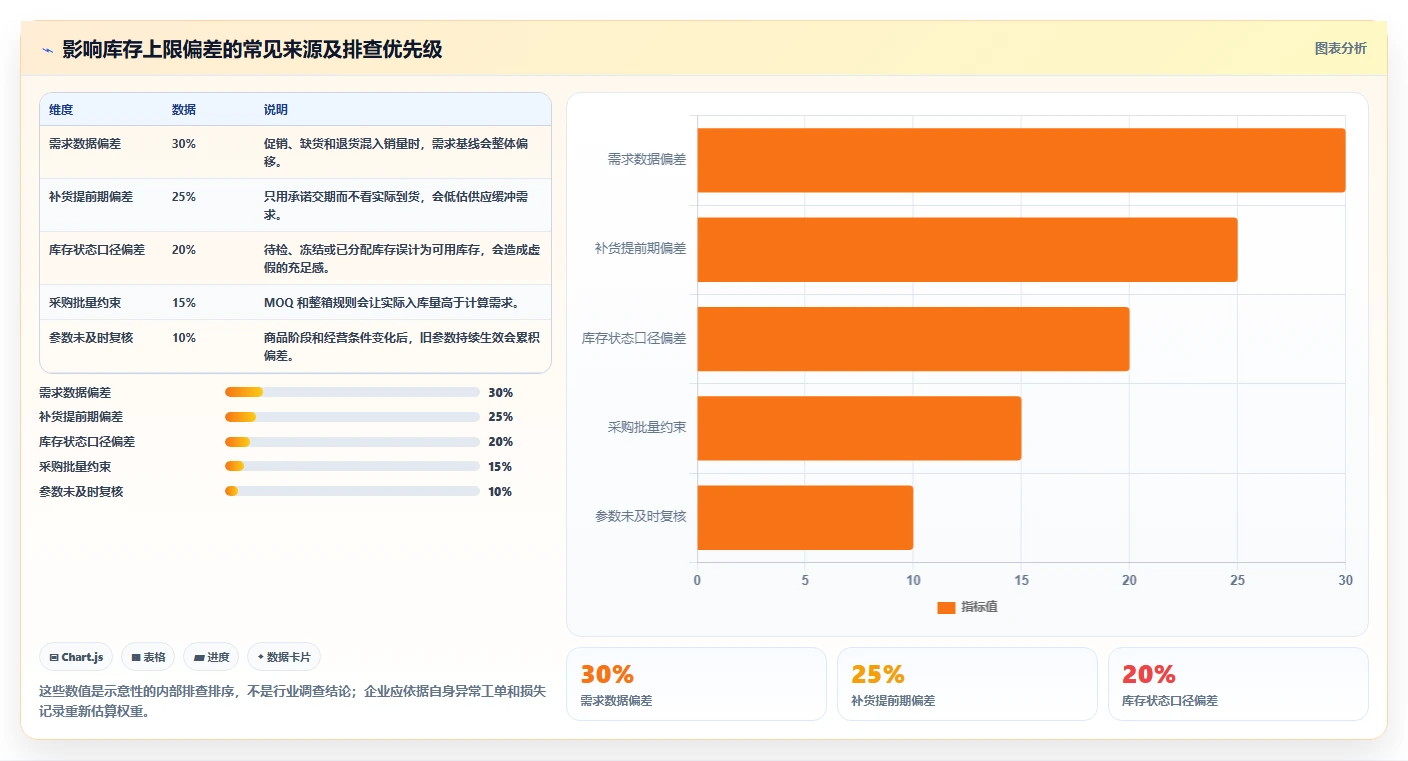Open the 30% 需求数据偏差 data card
The image size is (1408, 761).
click(x=696, y=684)
